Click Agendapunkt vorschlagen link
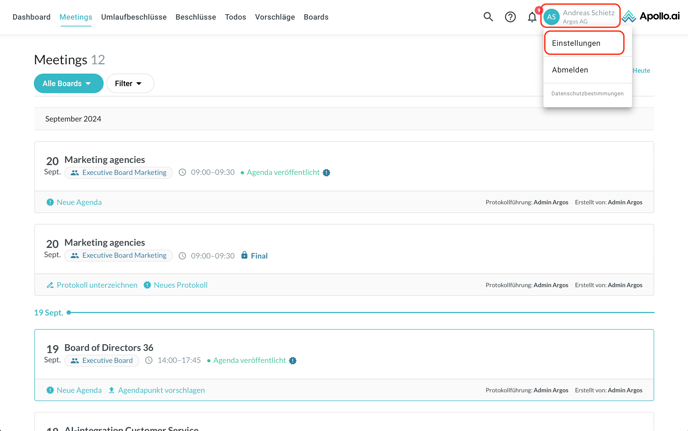 pyautogui.click(x=161, y=390)
